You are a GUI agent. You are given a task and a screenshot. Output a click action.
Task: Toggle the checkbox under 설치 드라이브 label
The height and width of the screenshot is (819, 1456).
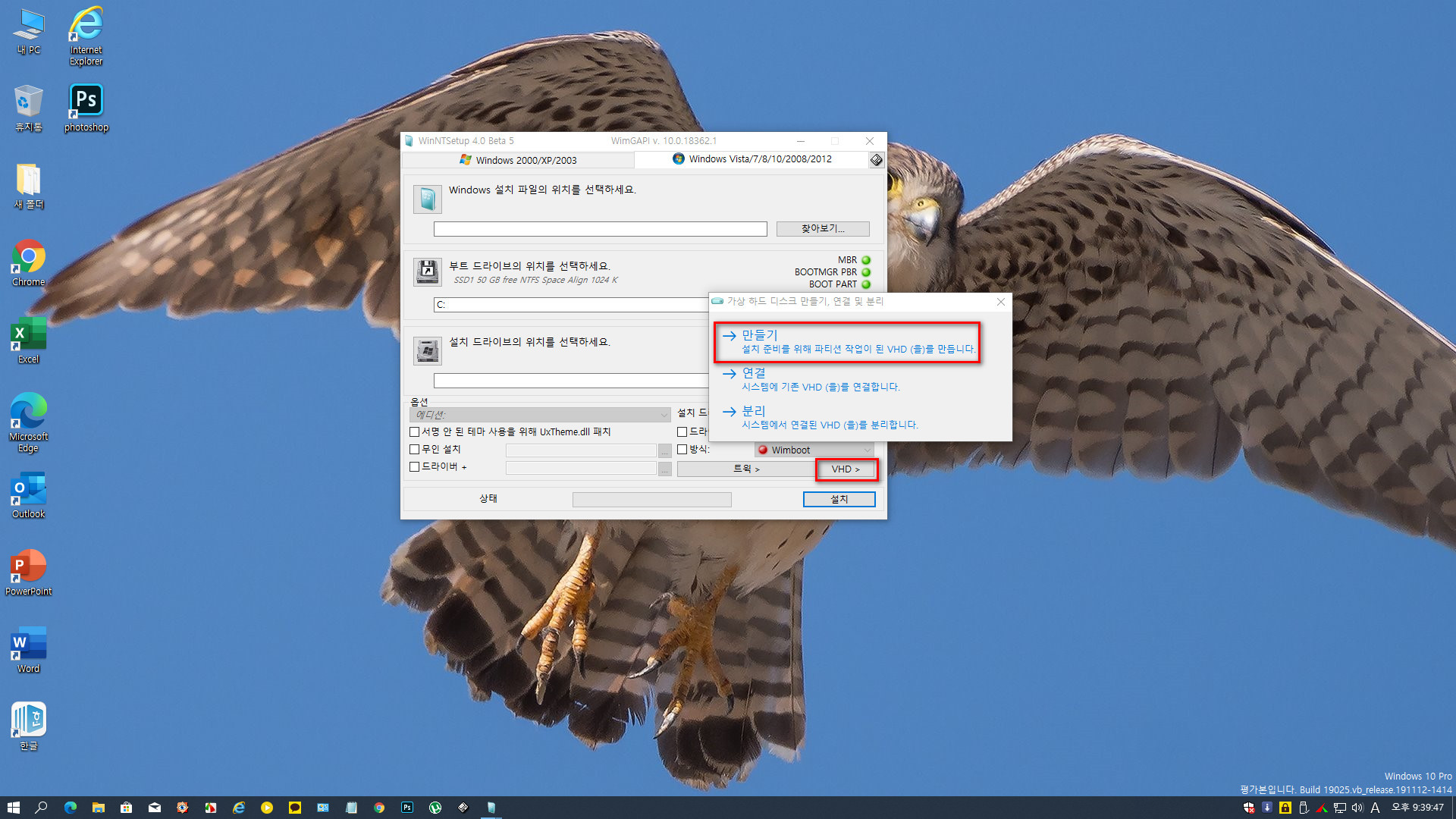682,432
